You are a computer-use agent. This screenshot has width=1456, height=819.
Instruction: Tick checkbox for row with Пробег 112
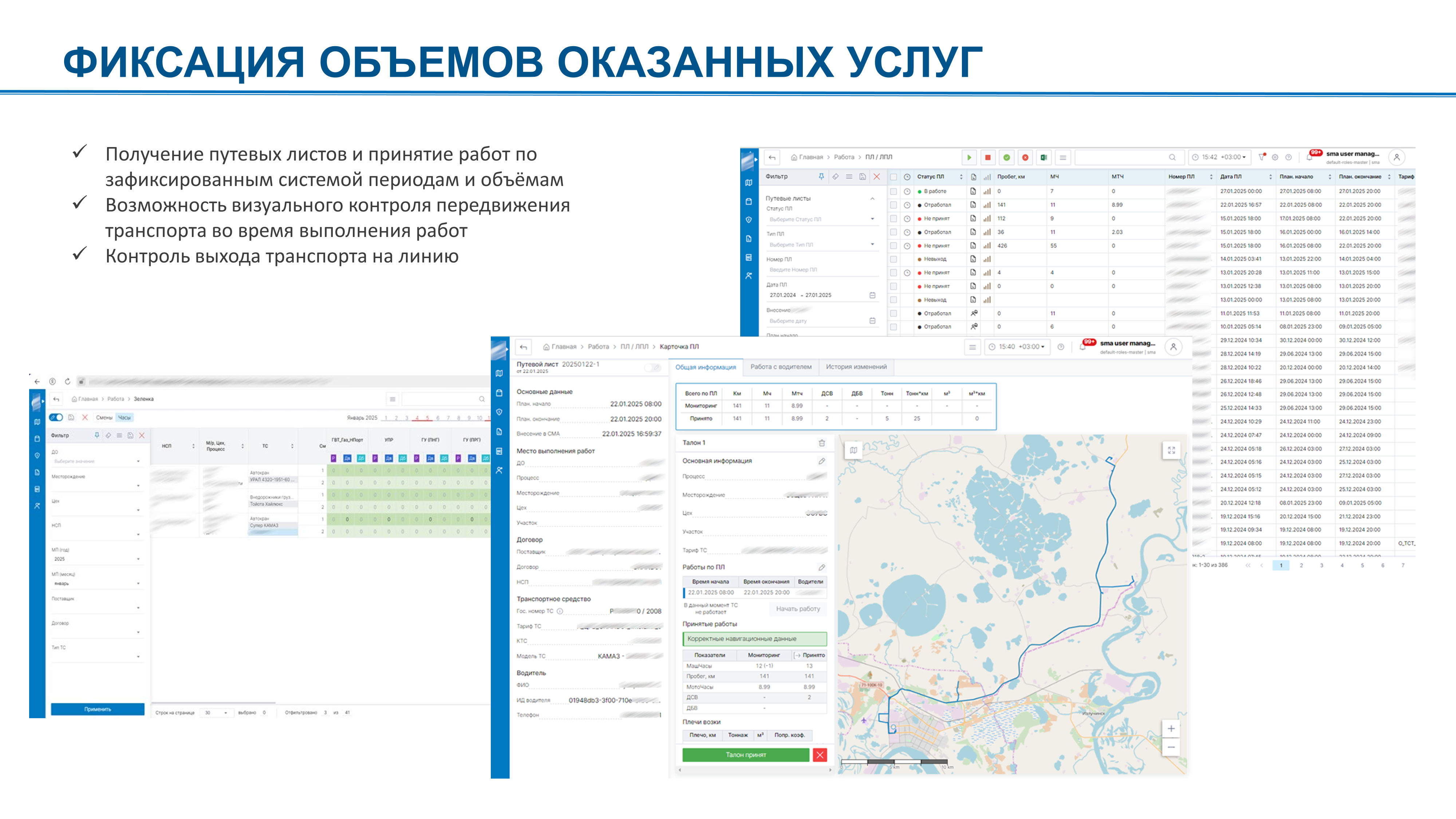click(893, 219)
